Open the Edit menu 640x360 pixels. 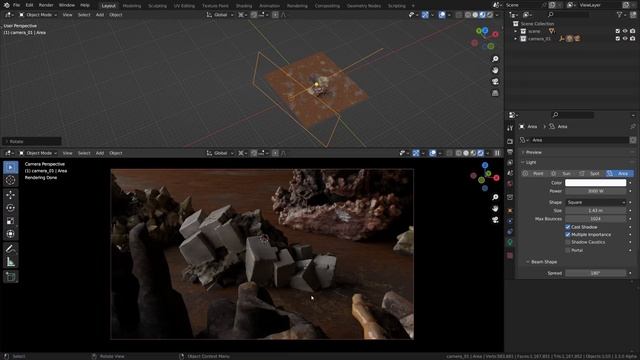pos(29,5)
